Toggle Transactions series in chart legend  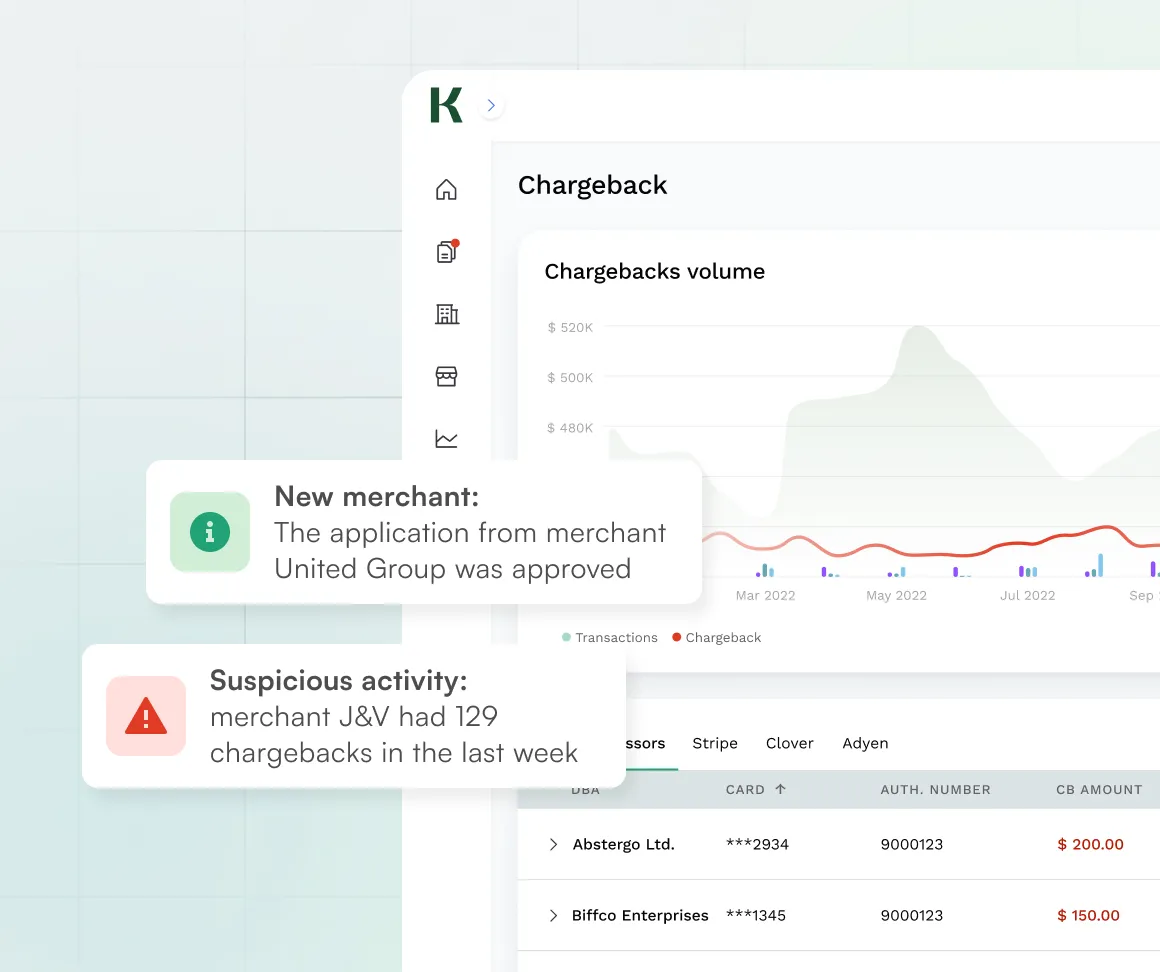coord(610,638)
